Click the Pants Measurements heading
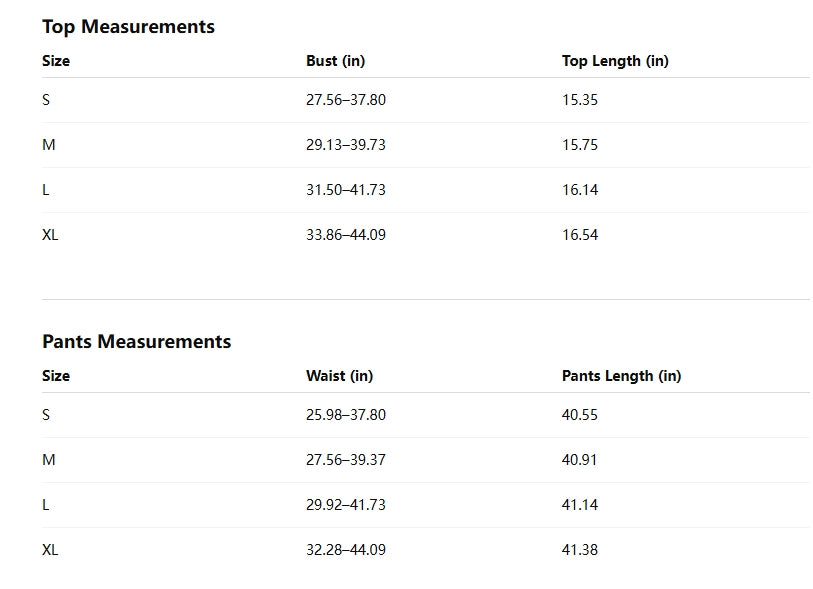The width and height of the screenshot is (813, 589). tap(136, 342)
